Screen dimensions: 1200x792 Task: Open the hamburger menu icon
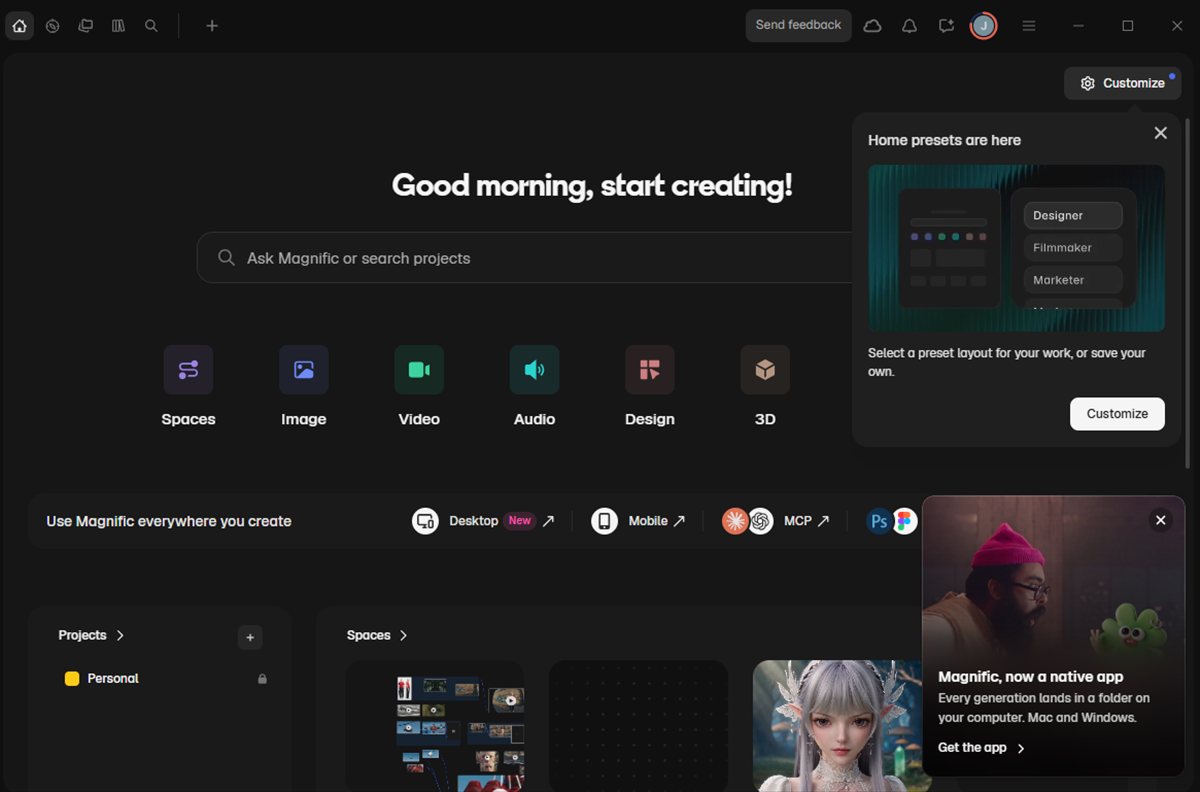(1029, 26)
